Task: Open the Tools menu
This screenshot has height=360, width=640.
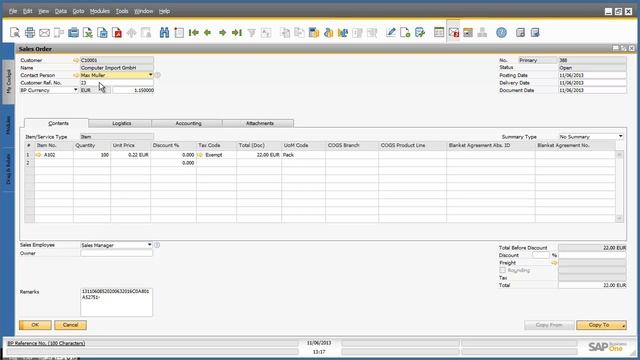Action: 122,11
